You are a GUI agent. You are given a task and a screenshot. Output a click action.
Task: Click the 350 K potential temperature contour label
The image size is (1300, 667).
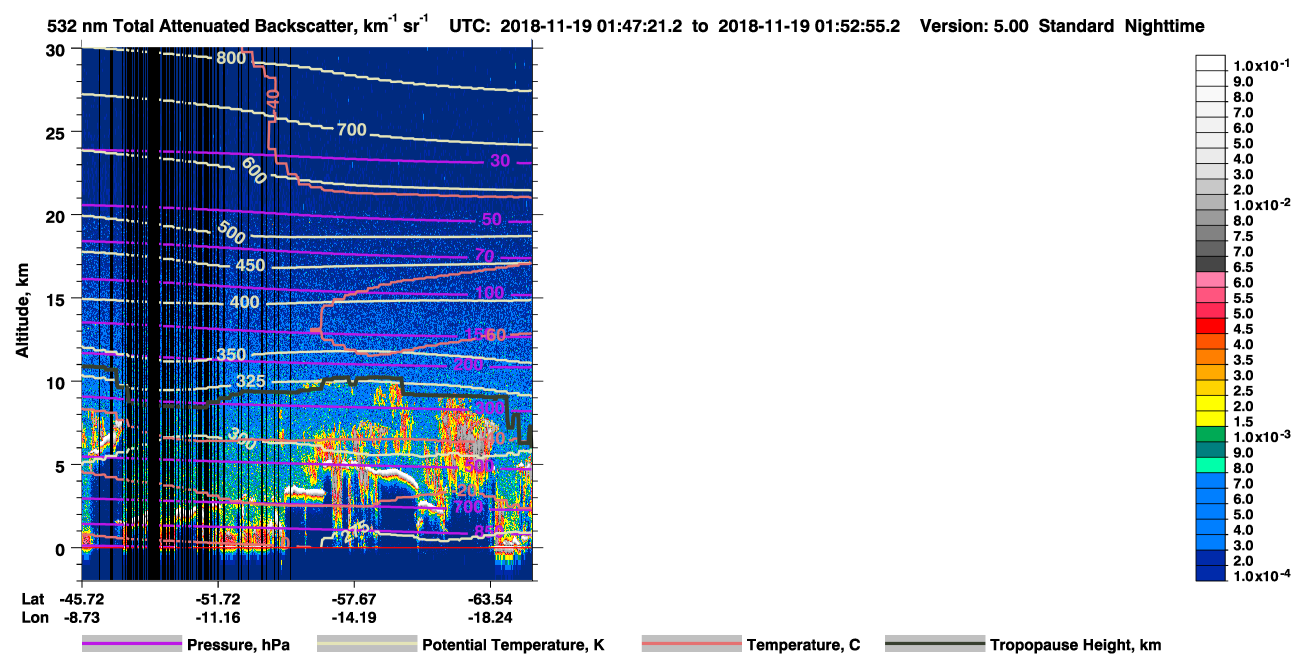tap(231, 355)
